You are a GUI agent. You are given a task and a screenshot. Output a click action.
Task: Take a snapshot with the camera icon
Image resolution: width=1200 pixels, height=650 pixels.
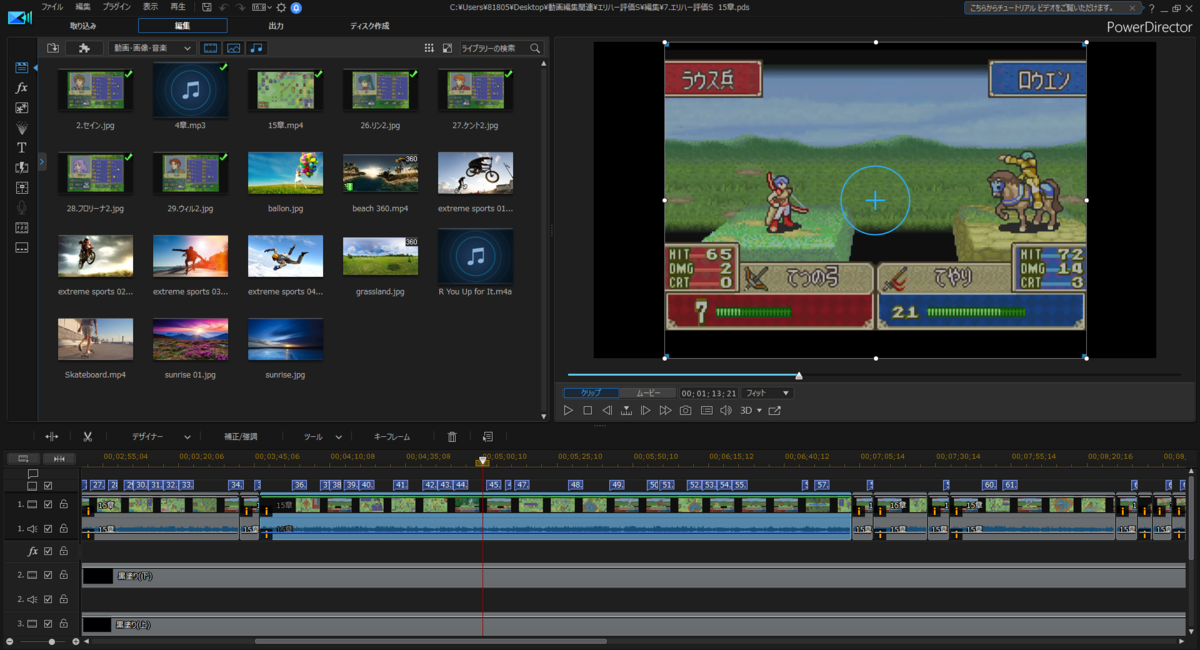pyautogui.click(x=686, y=410)
